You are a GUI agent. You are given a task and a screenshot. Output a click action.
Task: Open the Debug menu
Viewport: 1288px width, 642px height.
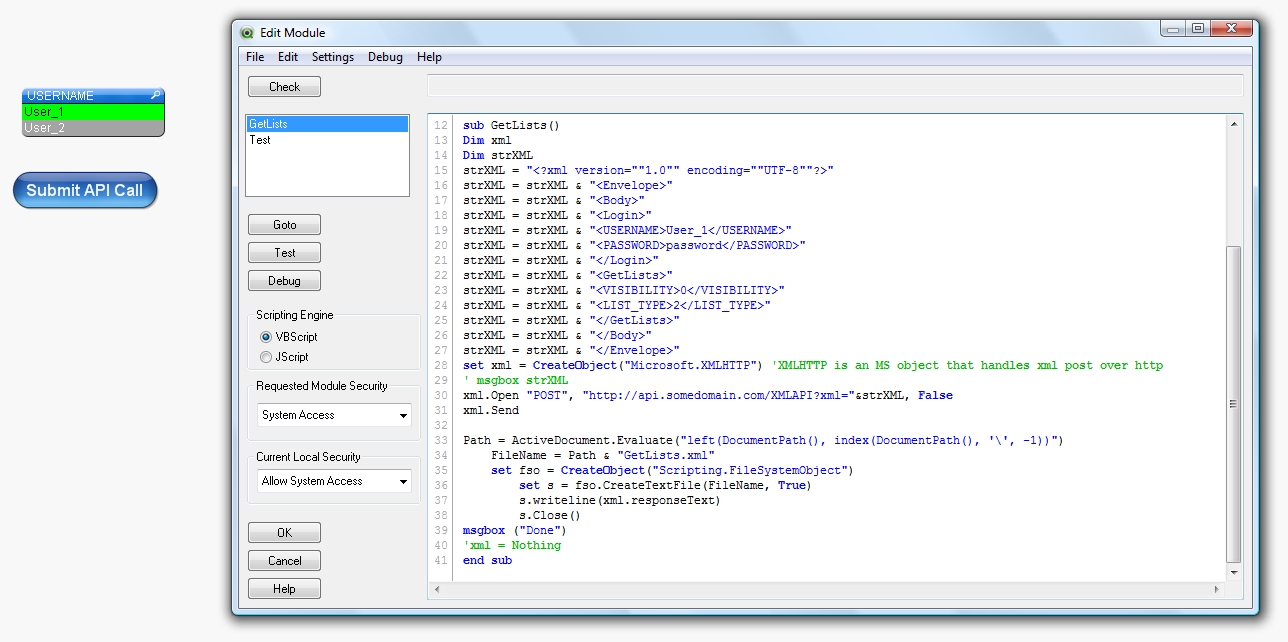pyautogui.click(x=385, y=57)
